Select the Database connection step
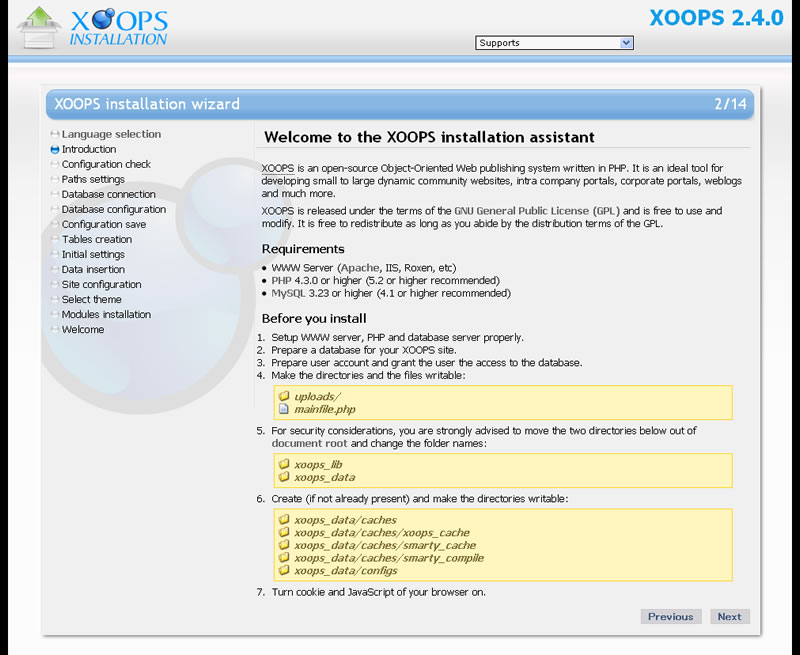Image resolution: width=800 pixels, height=655 pixels. click(x=109, y=194)
